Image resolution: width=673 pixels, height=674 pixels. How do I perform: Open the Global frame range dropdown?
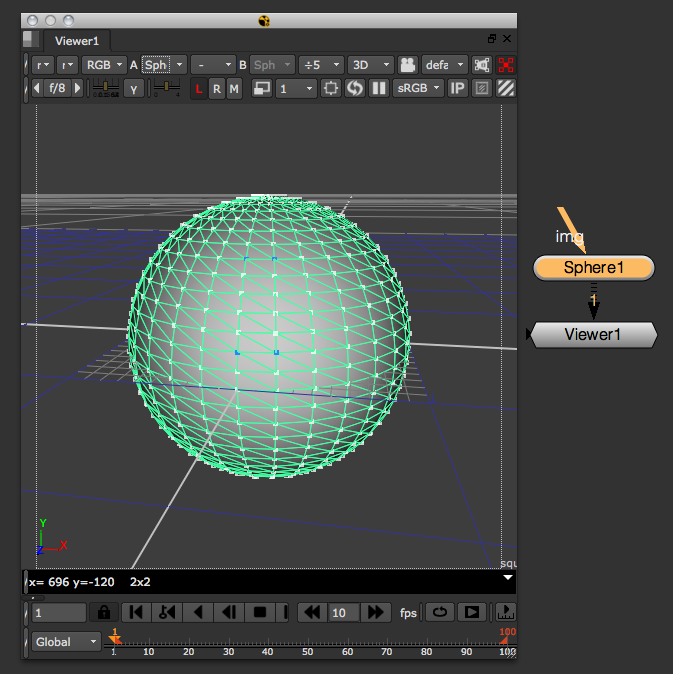pyautogui.click(x=67, y=642)
